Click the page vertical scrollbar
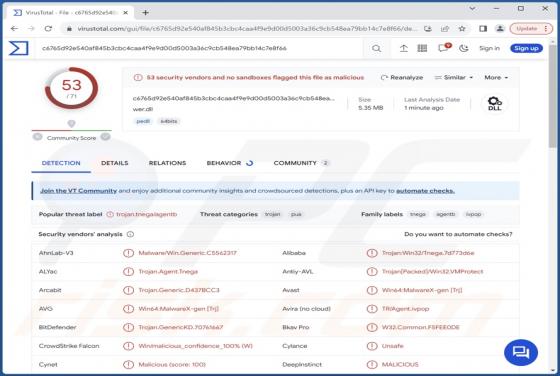The width and height of the screenshot is (560, 376). coord(552,96)
